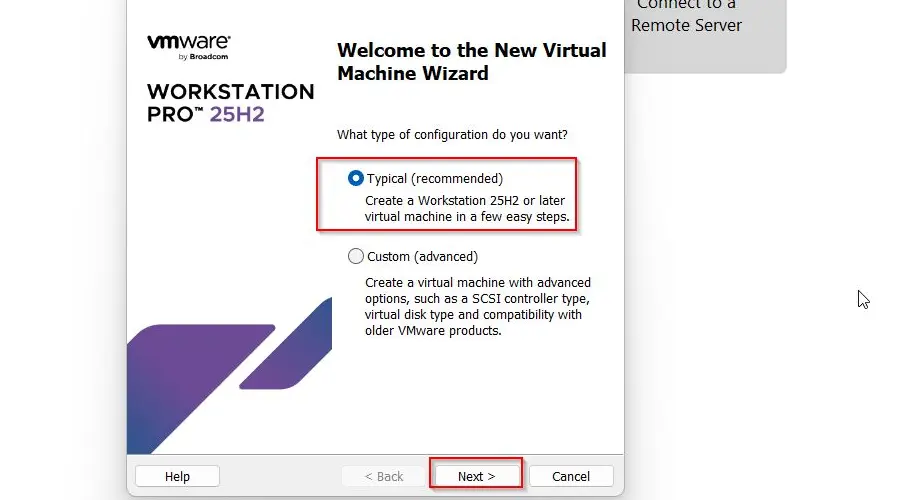The image size is (900, 500).
Task: Cancel the New Virtual Machine Wizard
Action: [571, 476]
